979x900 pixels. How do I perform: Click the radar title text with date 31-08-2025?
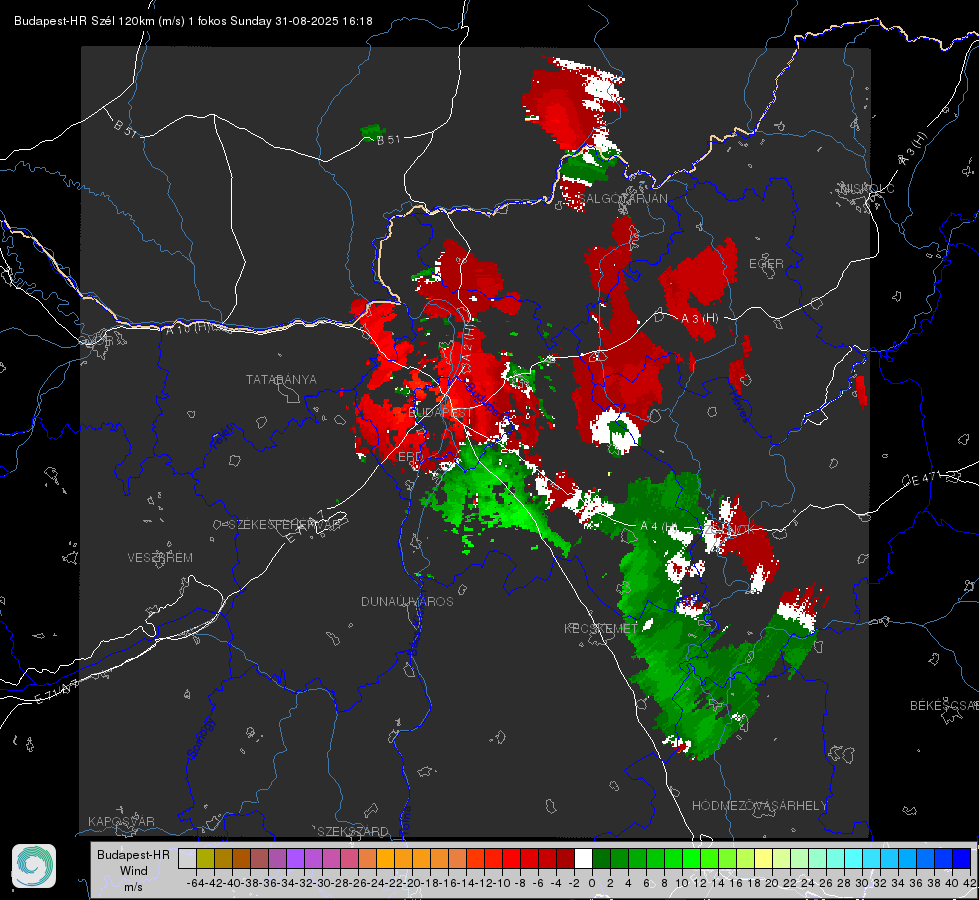point(193,21)
